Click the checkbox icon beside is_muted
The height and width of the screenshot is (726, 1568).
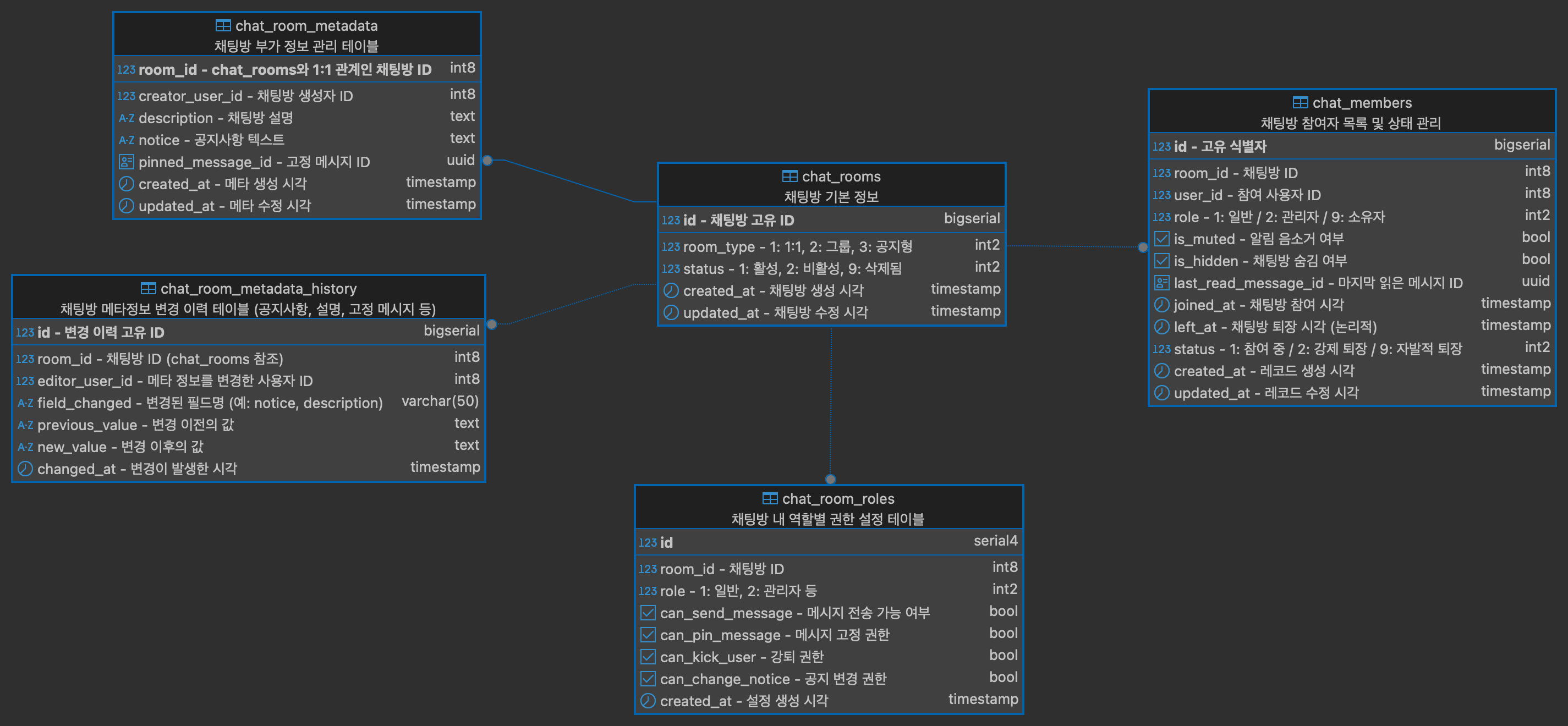tap(1161, 239)
